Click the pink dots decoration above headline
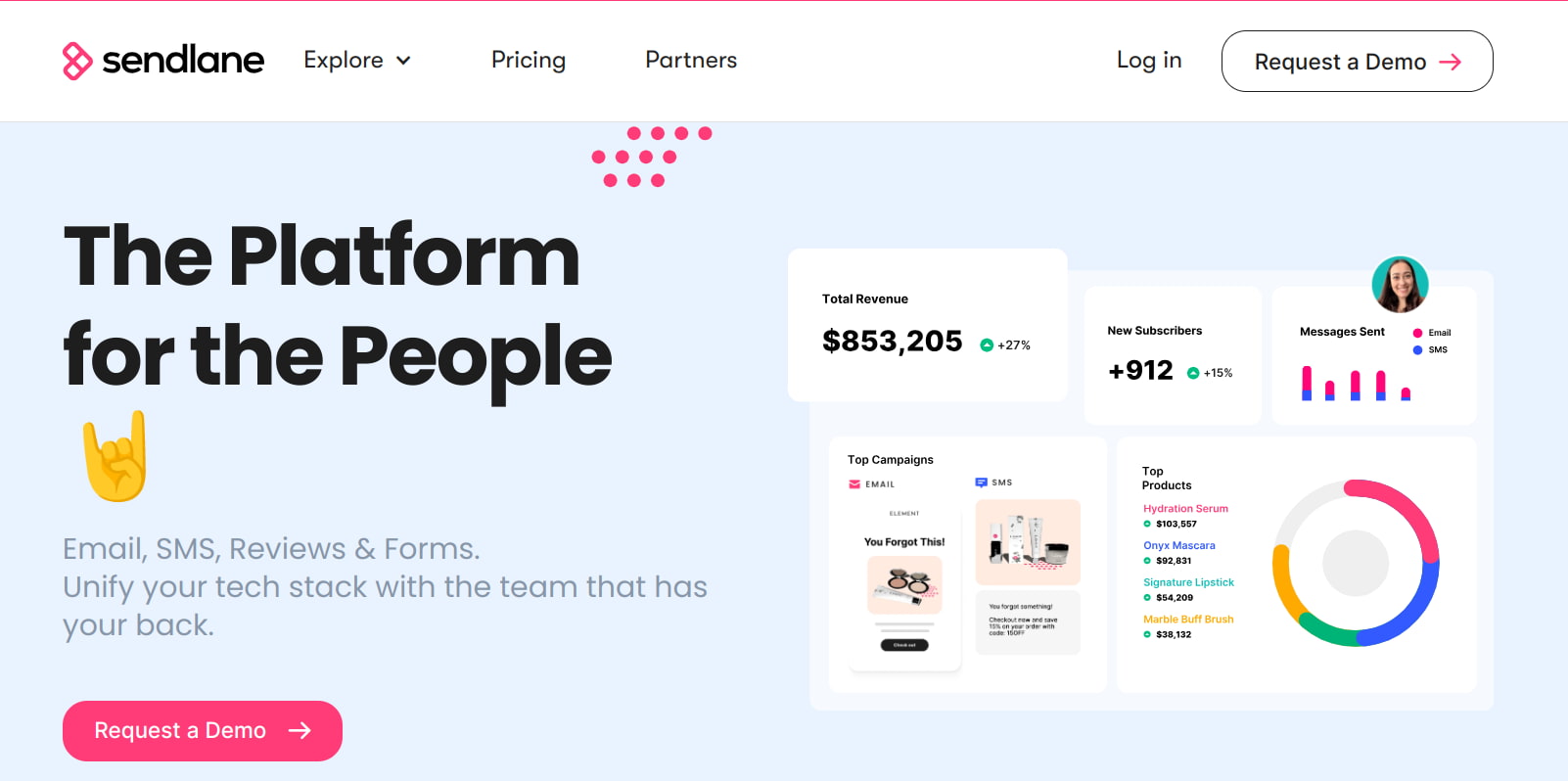 (651, 157)
